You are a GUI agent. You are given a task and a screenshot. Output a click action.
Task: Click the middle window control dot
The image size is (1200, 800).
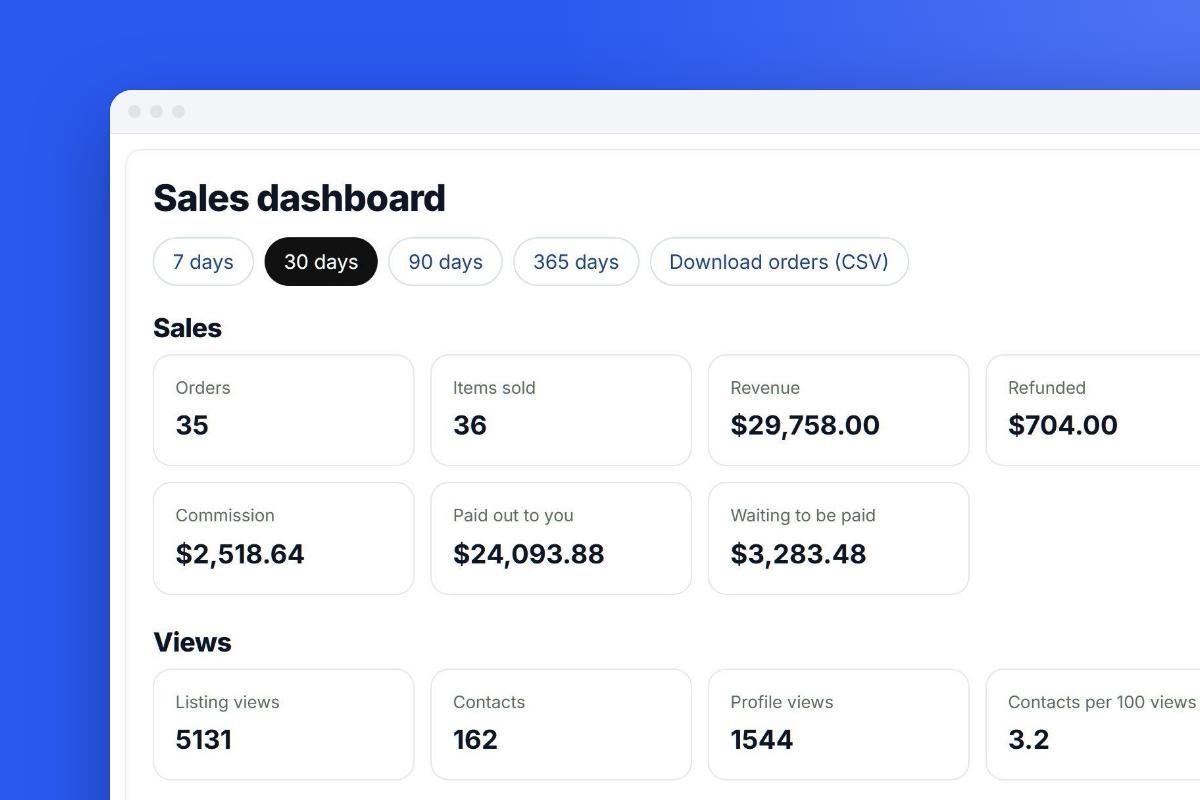click(157, 111)
